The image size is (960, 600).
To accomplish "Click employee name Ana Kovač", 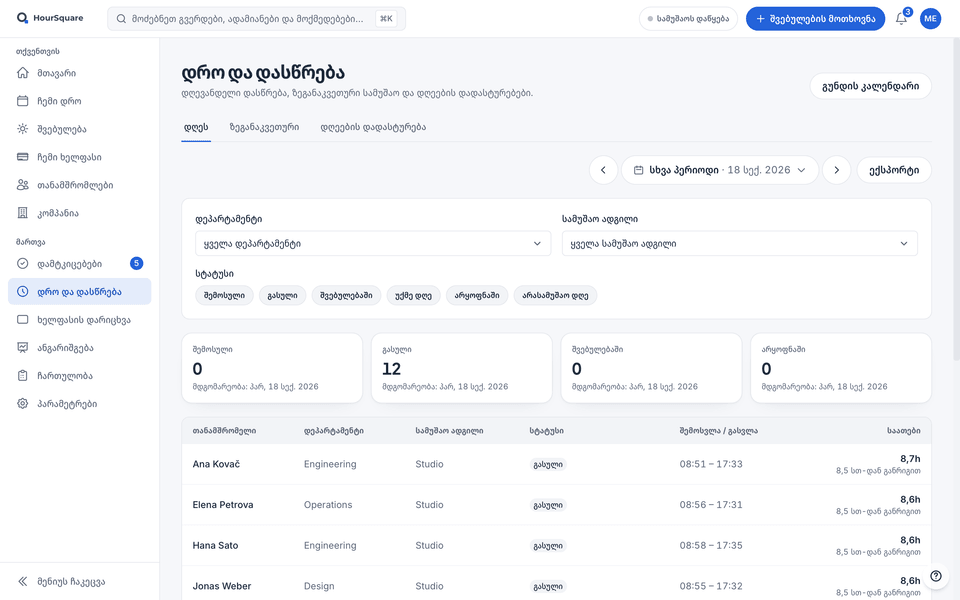I will click(216, 464).
